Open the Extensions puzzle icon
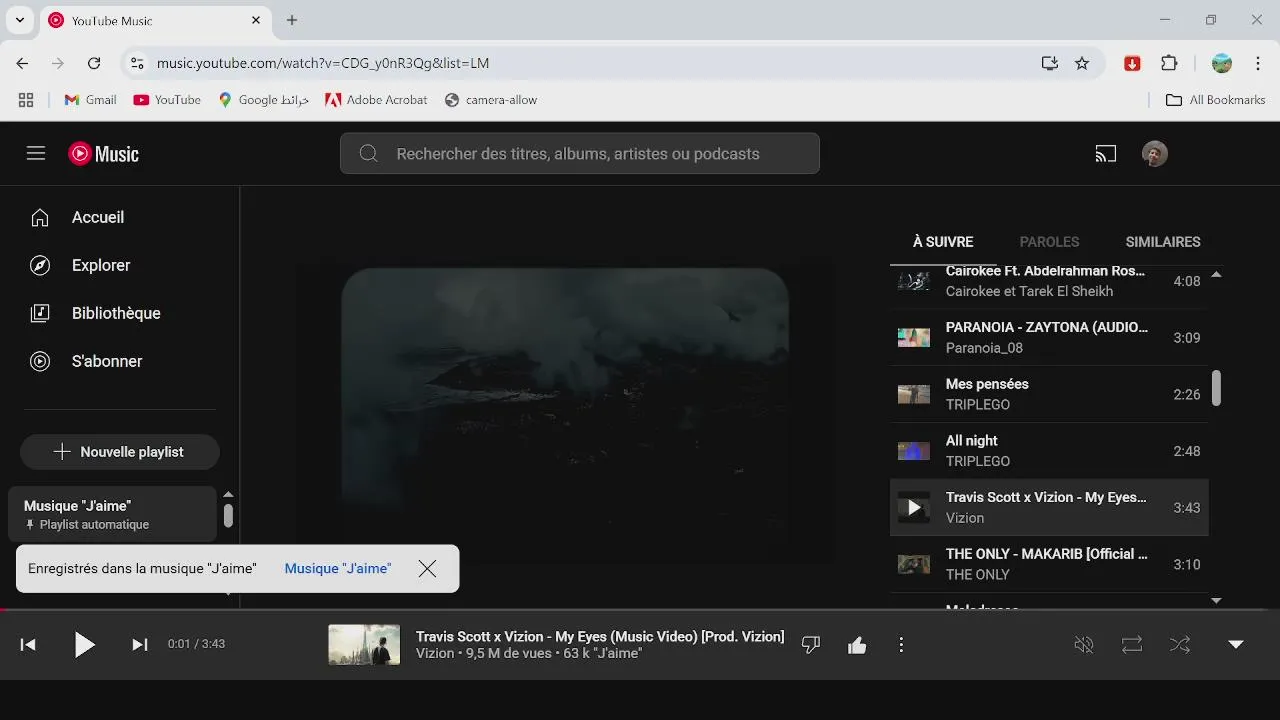 coord(1169,63)
